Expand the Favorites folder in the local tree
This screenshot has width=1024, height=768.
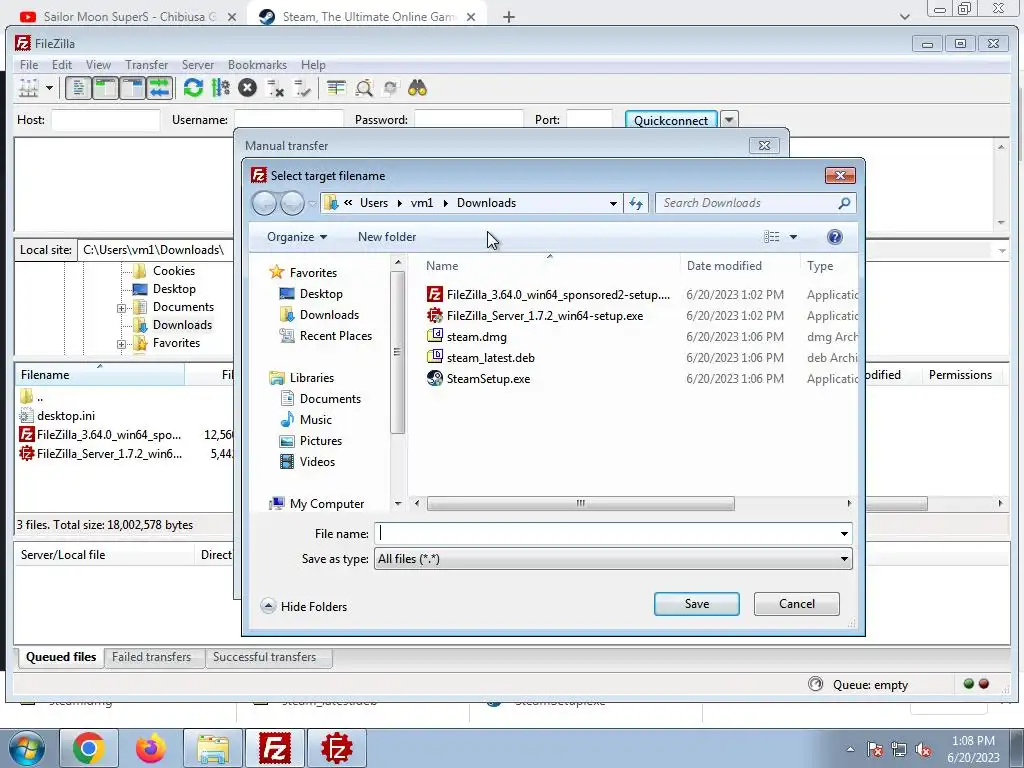121,344
